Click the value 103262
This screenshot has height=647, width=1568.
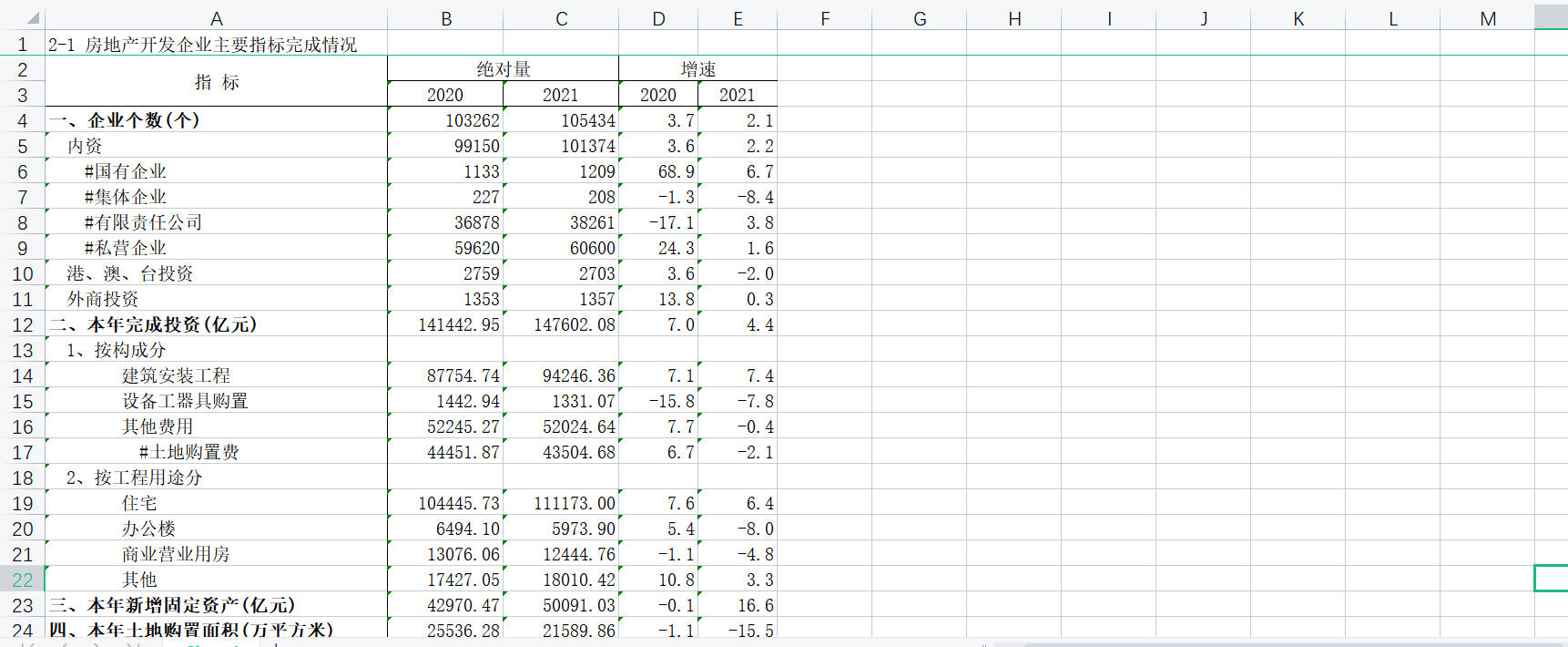(x=473, y=120)
